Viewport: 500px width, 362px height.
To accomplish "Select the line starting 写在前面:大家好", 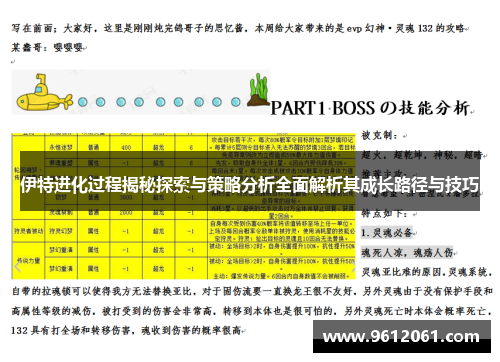I will (238, 28).
